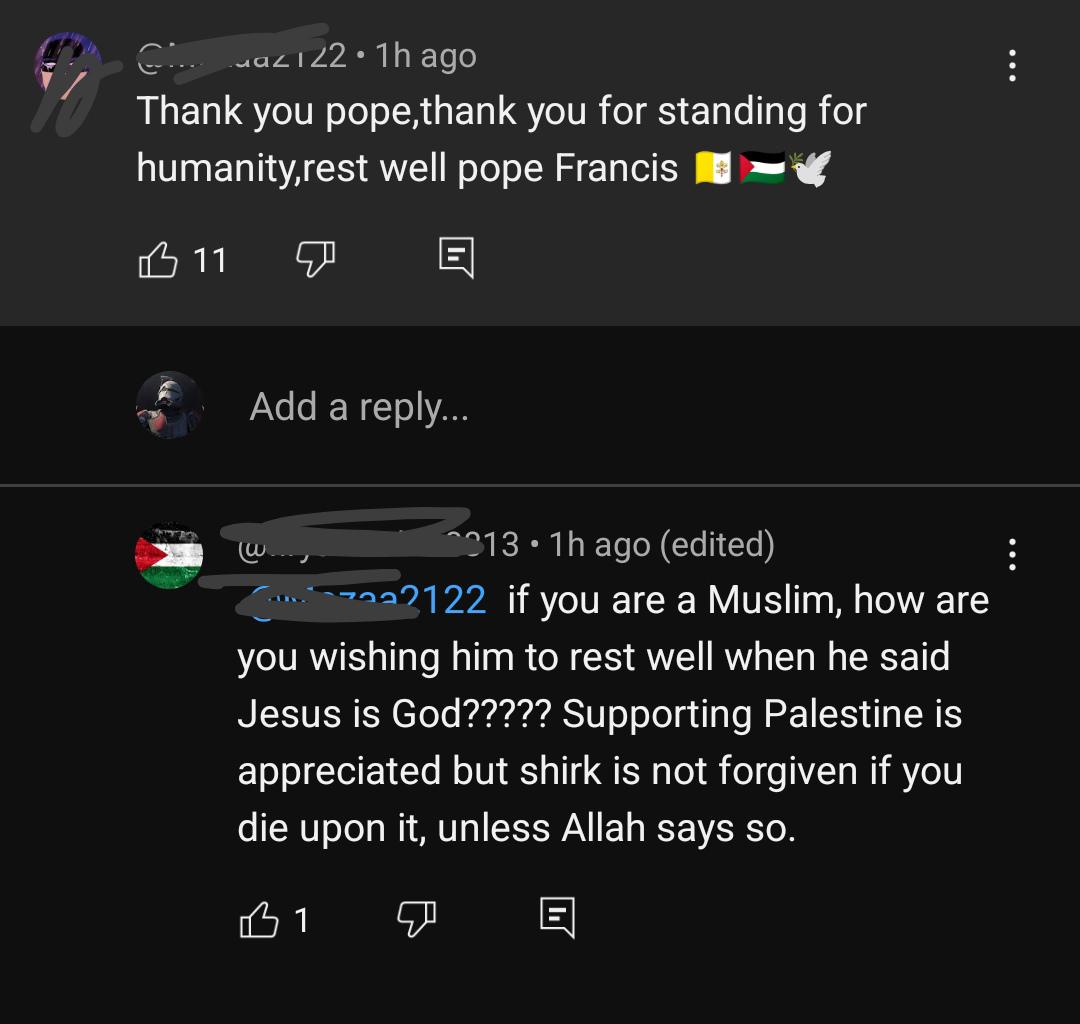
Task: Open the Palestine flag avatar profile
Action: coord(169,555)
